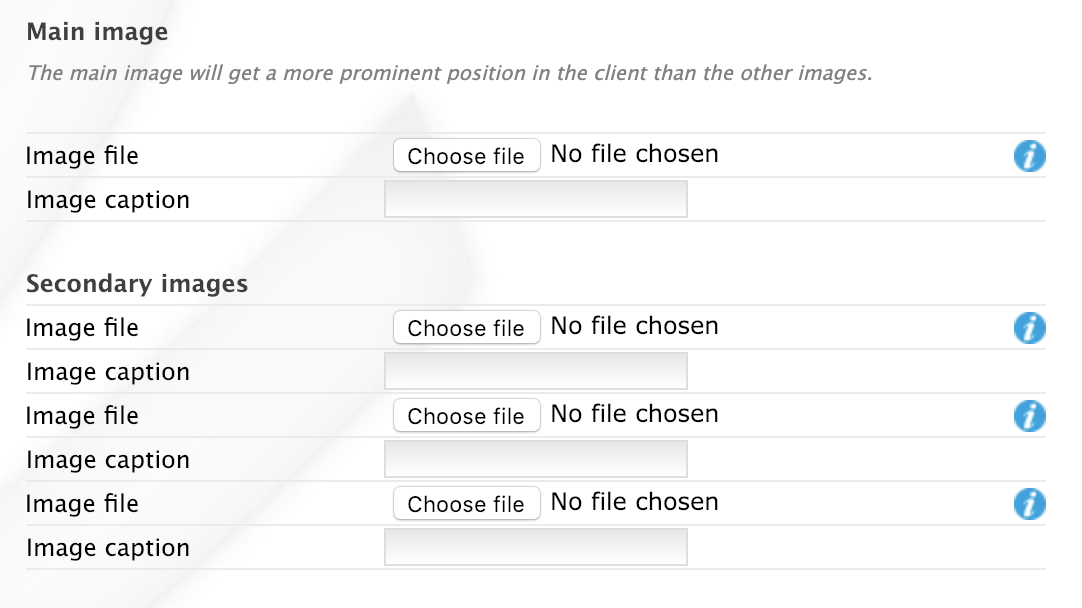Focus the third secondary image caption field
1082x608 pixels.
536,547
